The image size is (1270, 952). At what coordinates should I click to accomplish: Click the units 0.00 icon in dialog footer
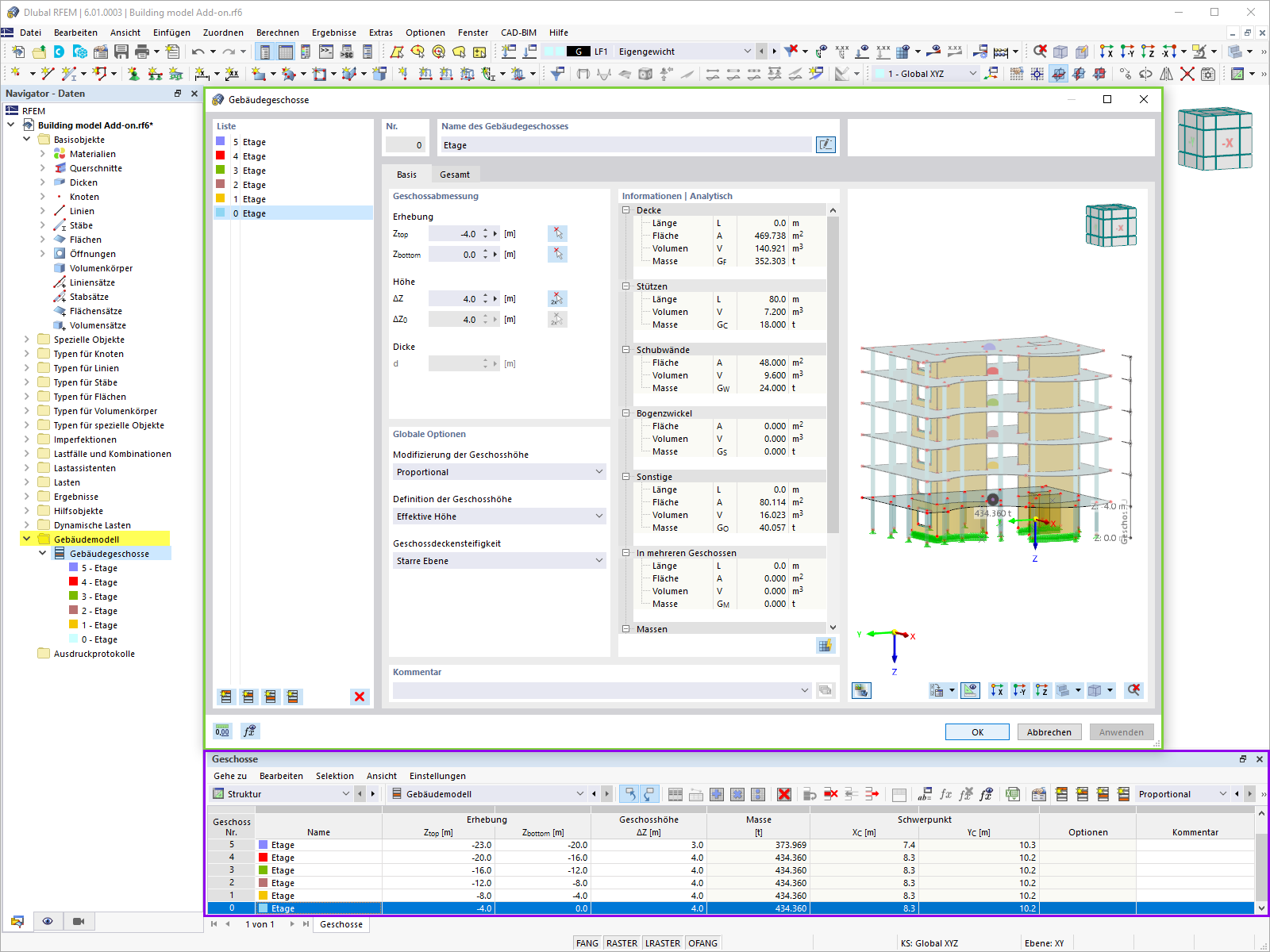pyautogui.click(x=222, y=731)
